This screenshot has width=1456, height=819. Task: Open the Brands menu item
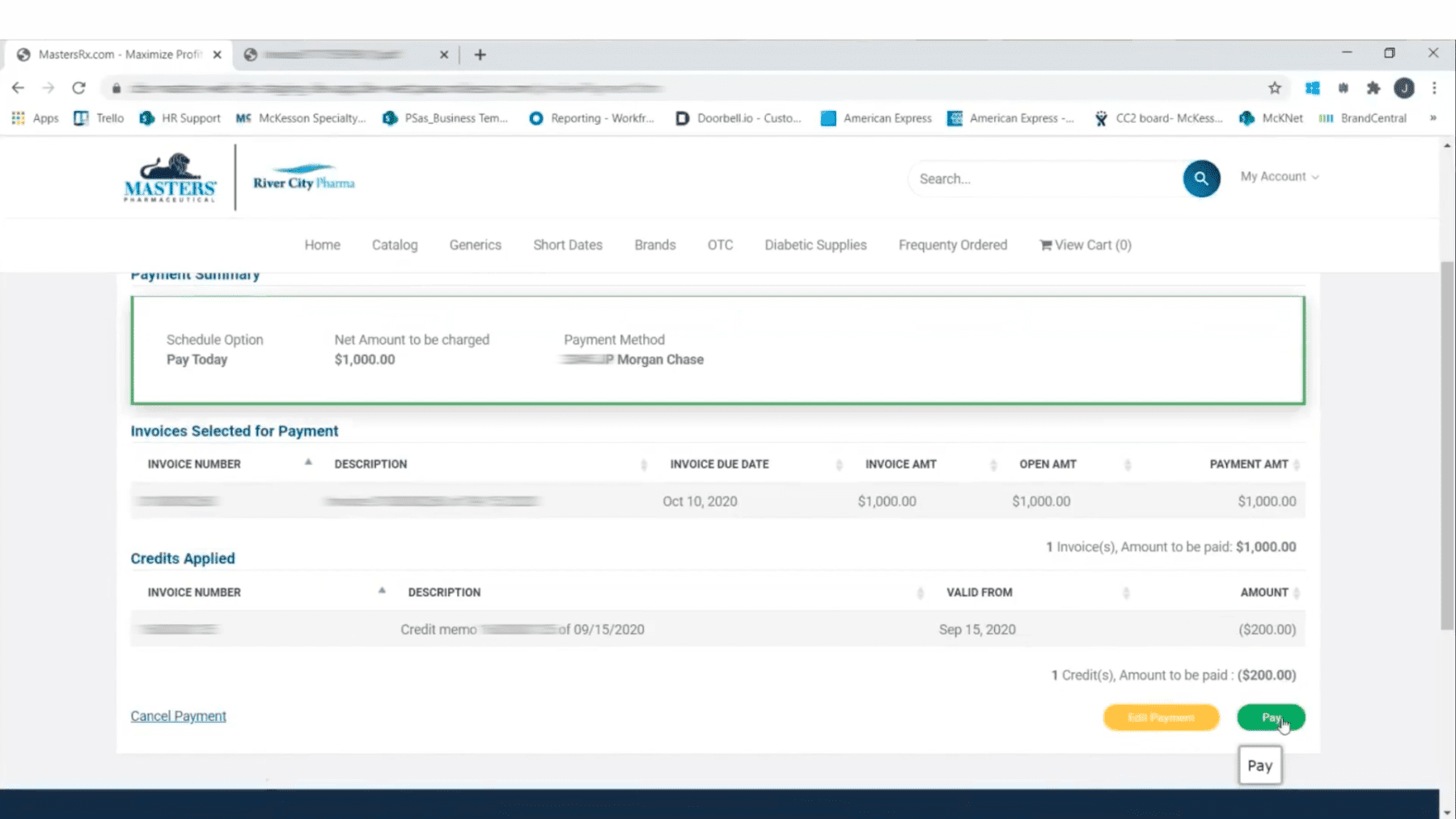coord(654,245)
